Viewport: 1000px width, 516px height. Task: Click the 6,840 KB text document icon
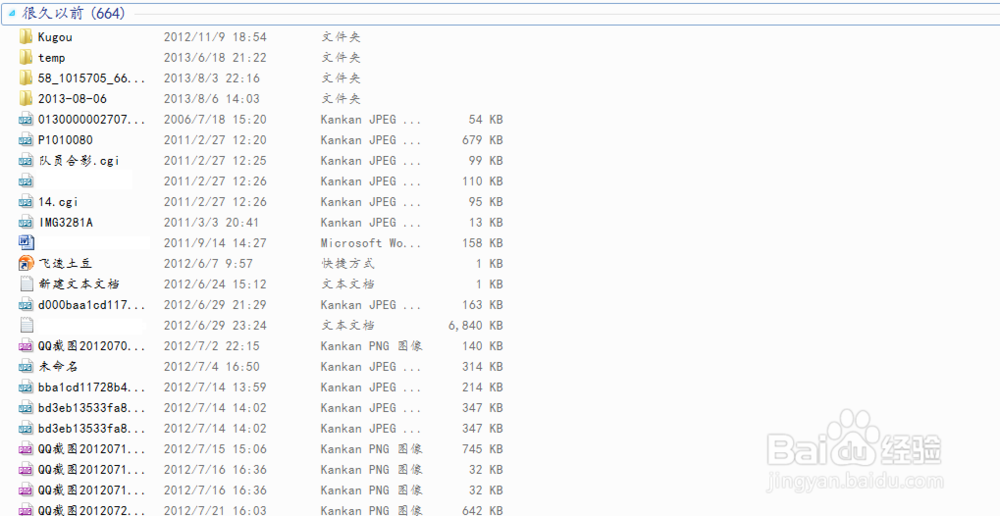pyautogui.click(x=26, y=325)
